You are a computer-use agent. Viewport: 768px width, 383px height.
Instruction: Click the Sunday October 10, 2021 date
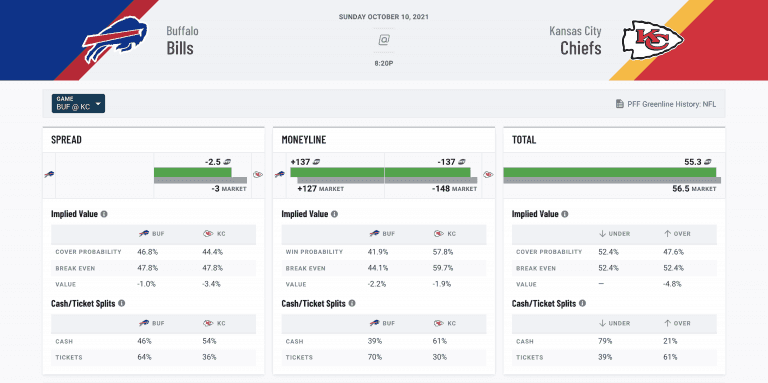pyautogui.click(x=384, y=17)
